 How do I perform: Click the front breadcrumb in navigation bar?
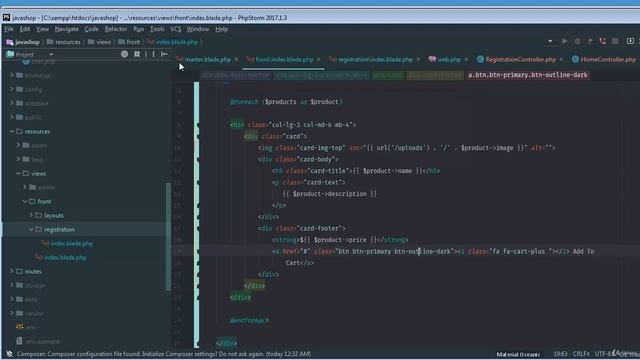point(129,42)
